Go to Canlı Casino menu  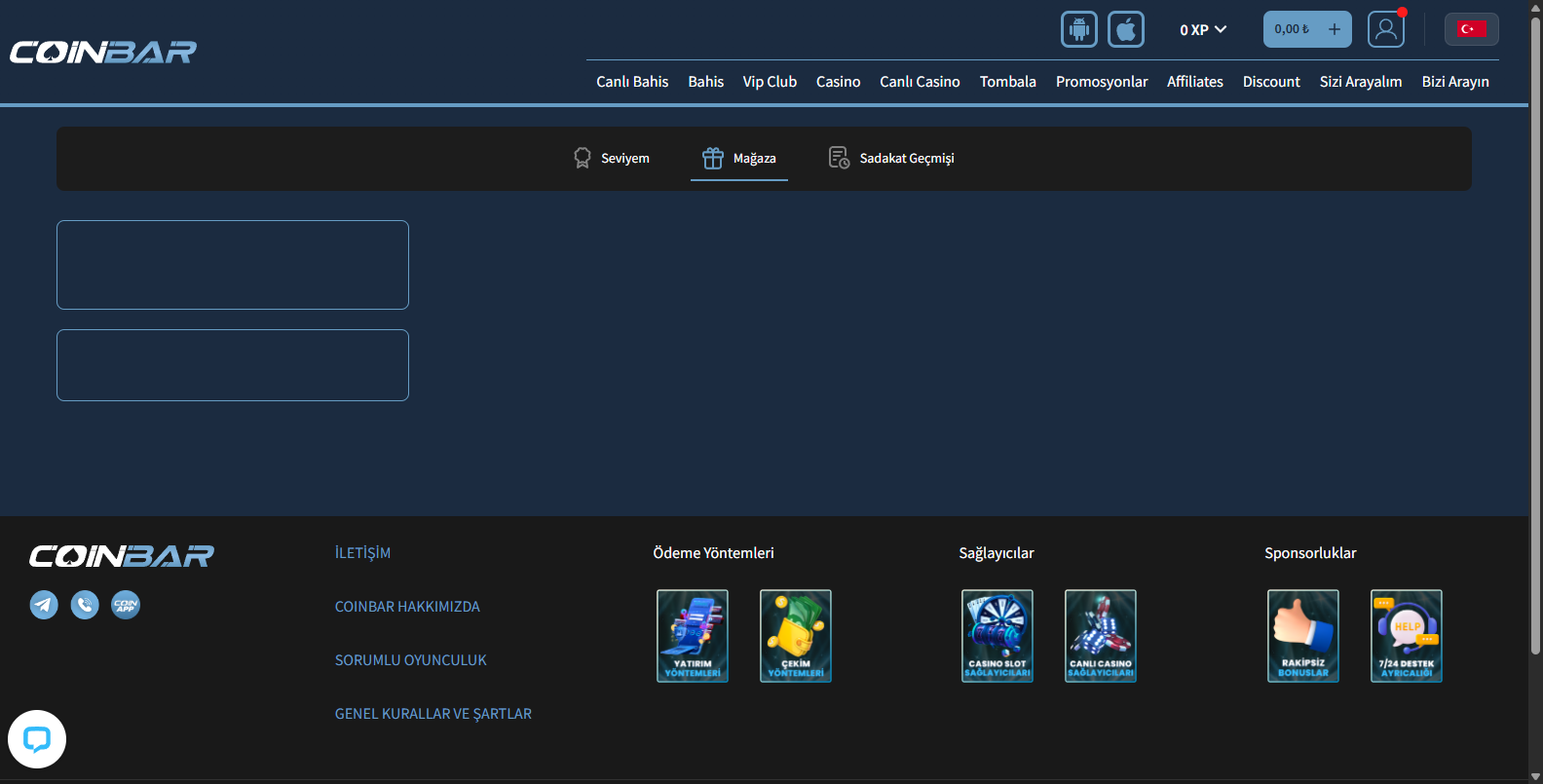click(x=920, y=82)
